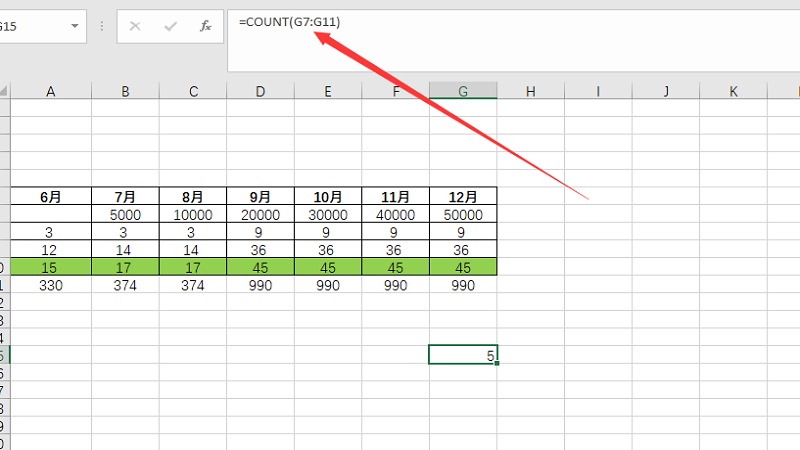Click the Cancel (X) formula icon
Image resolution: width=800 pixels, height=450 pixels.
136,26
